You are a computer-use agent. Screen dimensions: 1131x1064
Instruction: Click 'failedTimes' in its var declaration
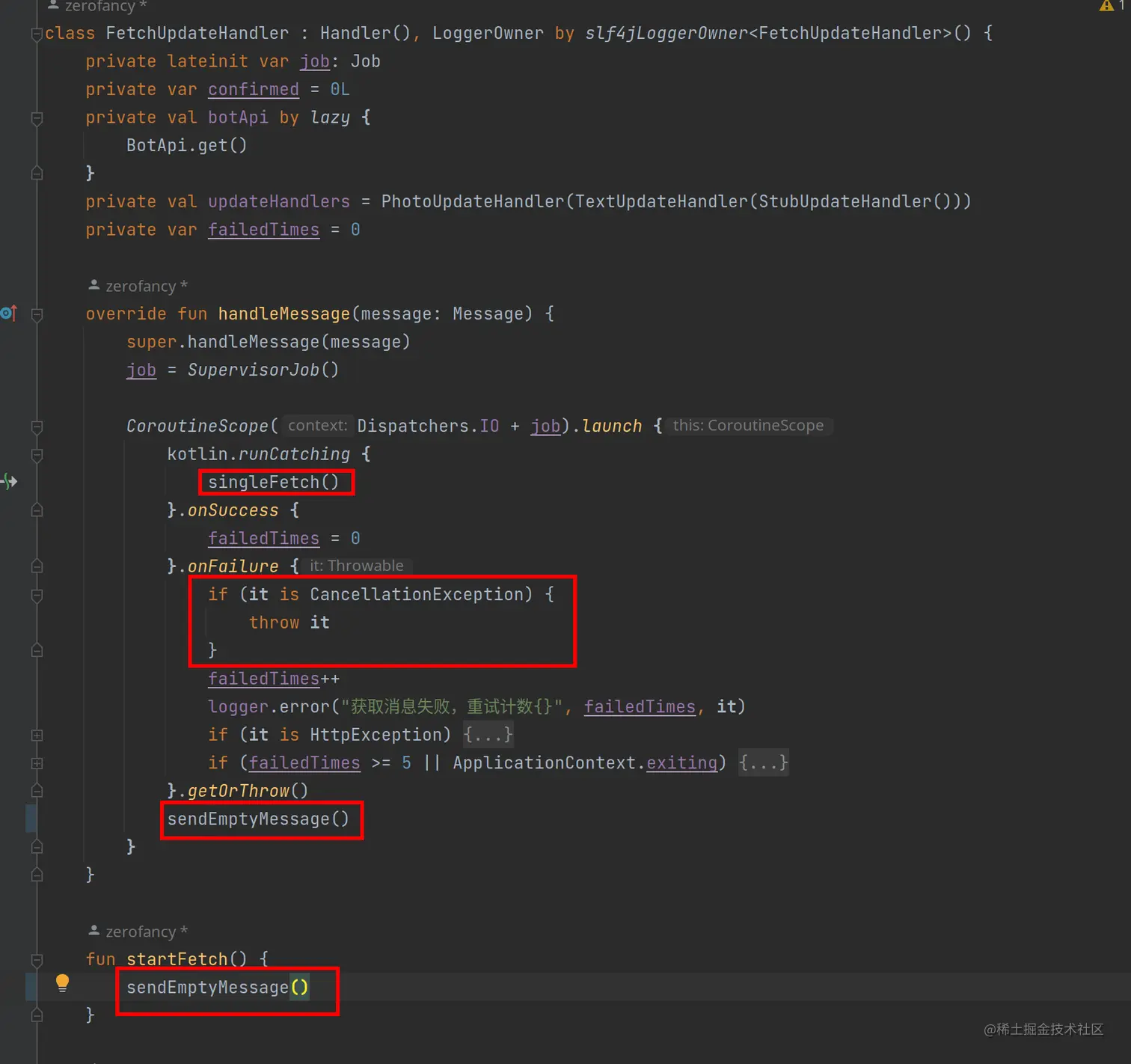[x=263, y=230]
